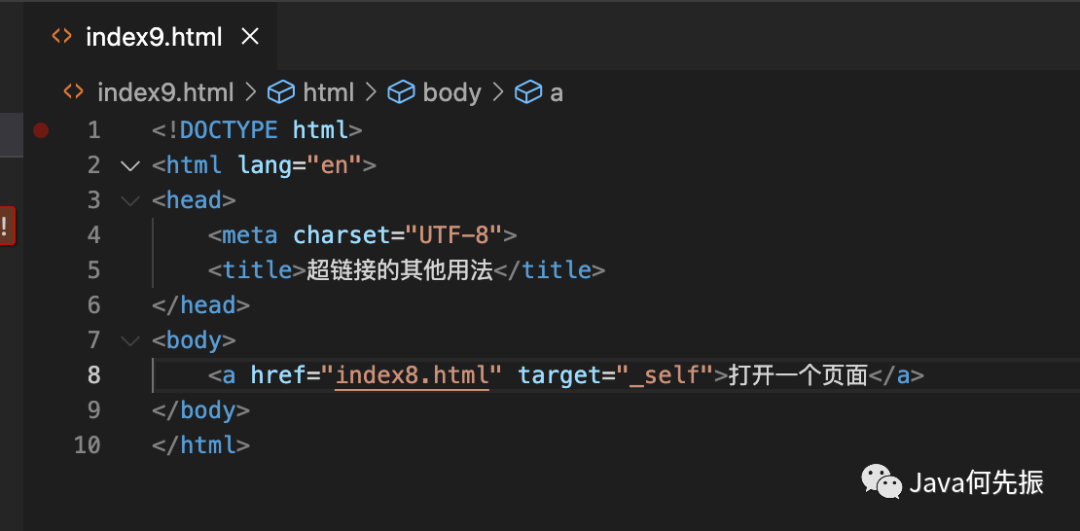This screenshot has width=1080, height=531.
Task: Click the body breadcrumb cube icon
Action: [401, 93]
